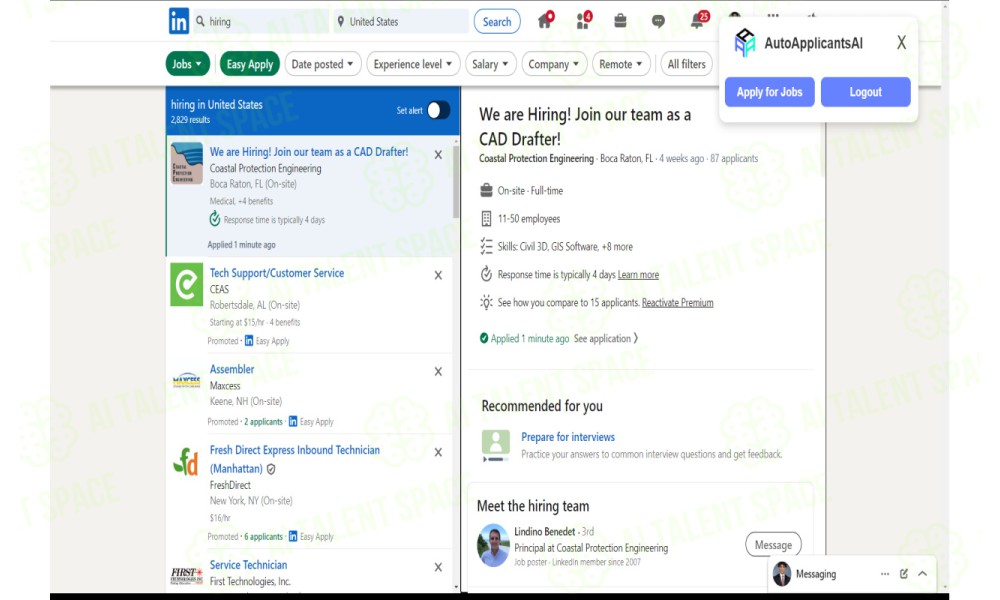Open the Remote filter dropdown
This screenshot has height=600, width=1000.
pyautogui.click(x=621, y=64)
